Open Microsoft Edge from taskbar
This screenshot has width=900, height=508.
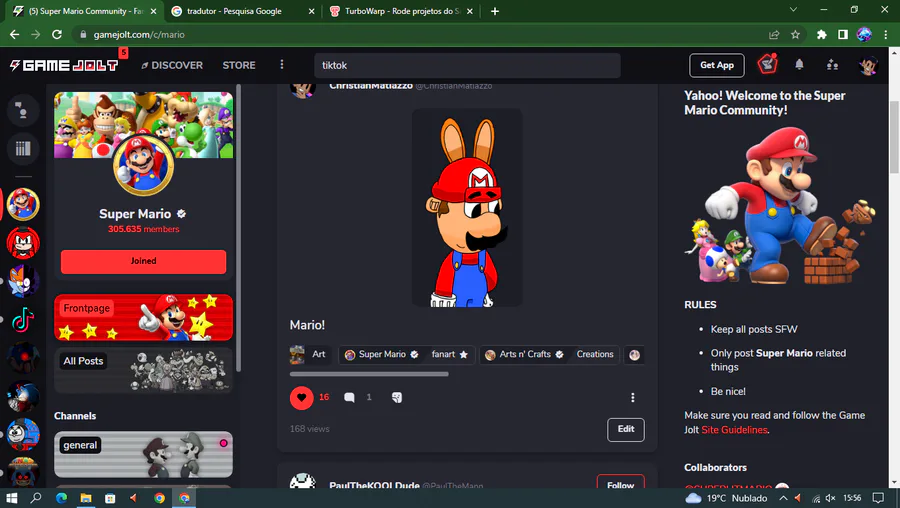click(x=61, y=498)
